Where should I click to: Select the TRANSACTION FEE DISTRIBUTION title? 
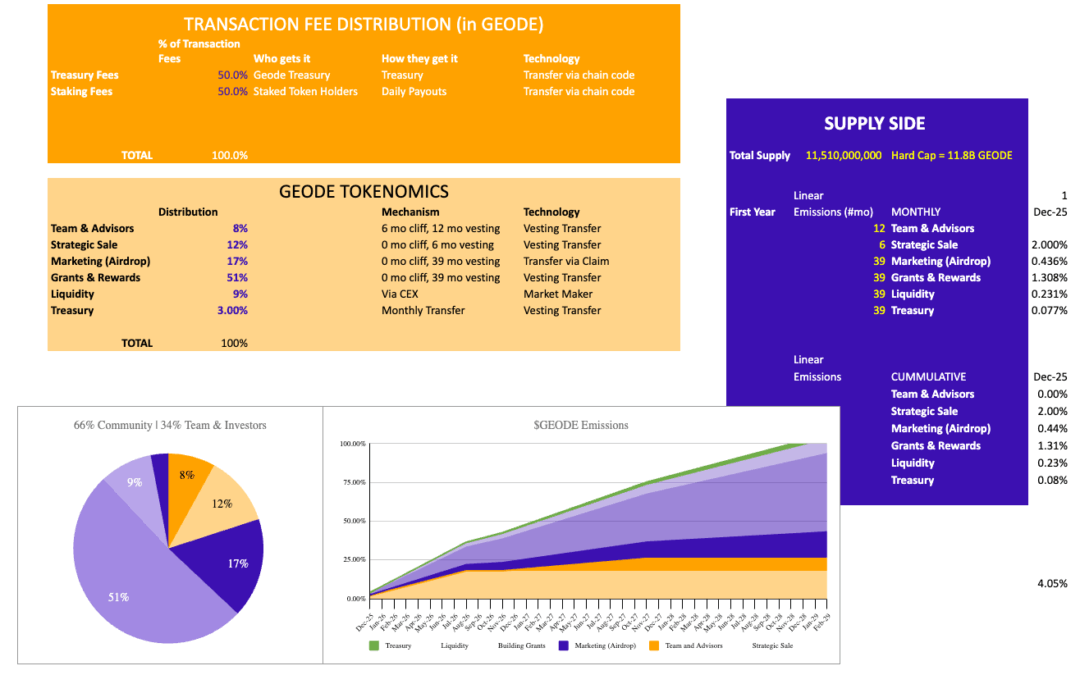pos(363,24)
